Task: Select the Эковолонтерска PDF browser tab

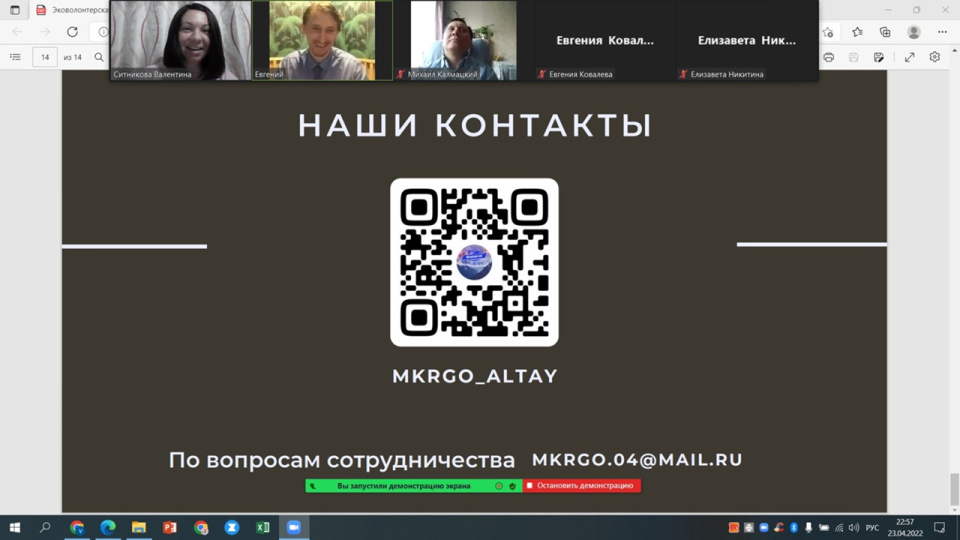Action: 72,10
